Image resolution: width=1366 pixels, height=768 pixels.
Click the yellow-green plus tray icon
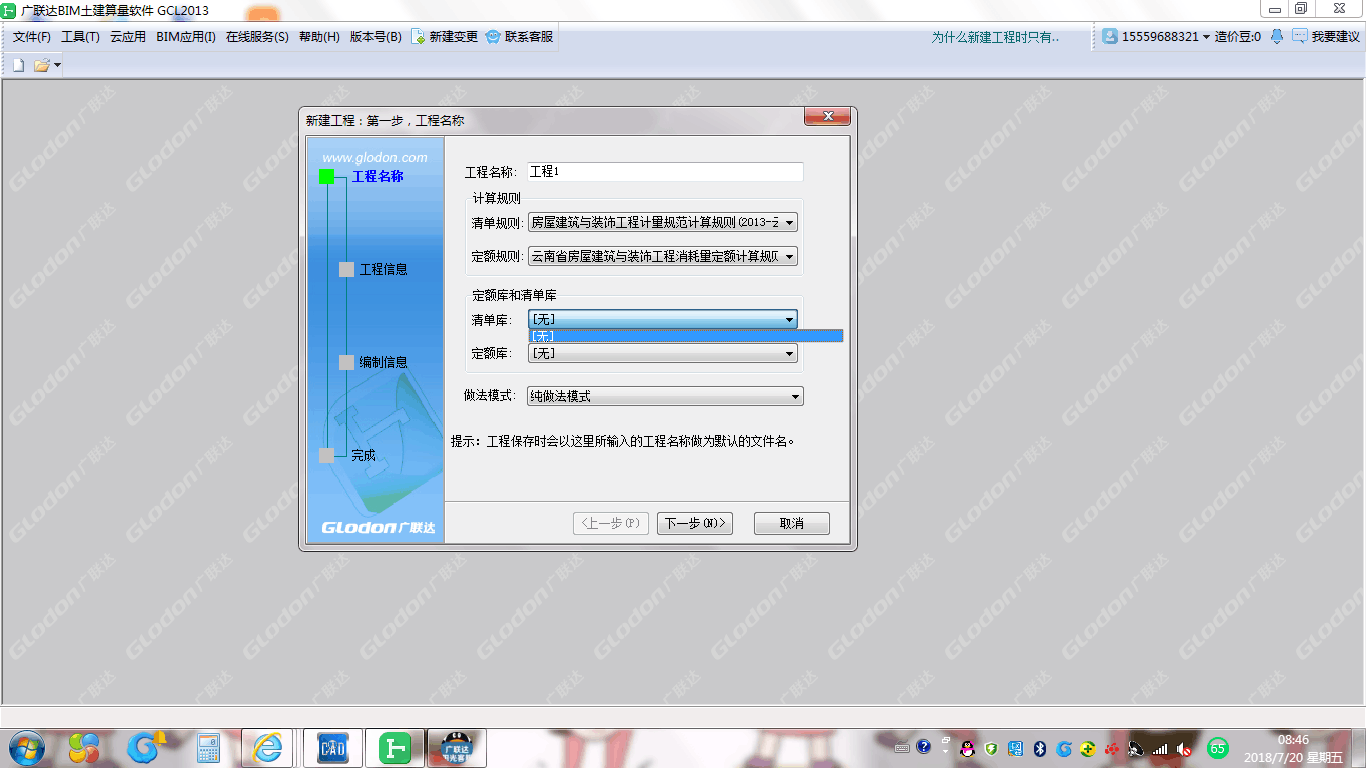point(1088,748)
